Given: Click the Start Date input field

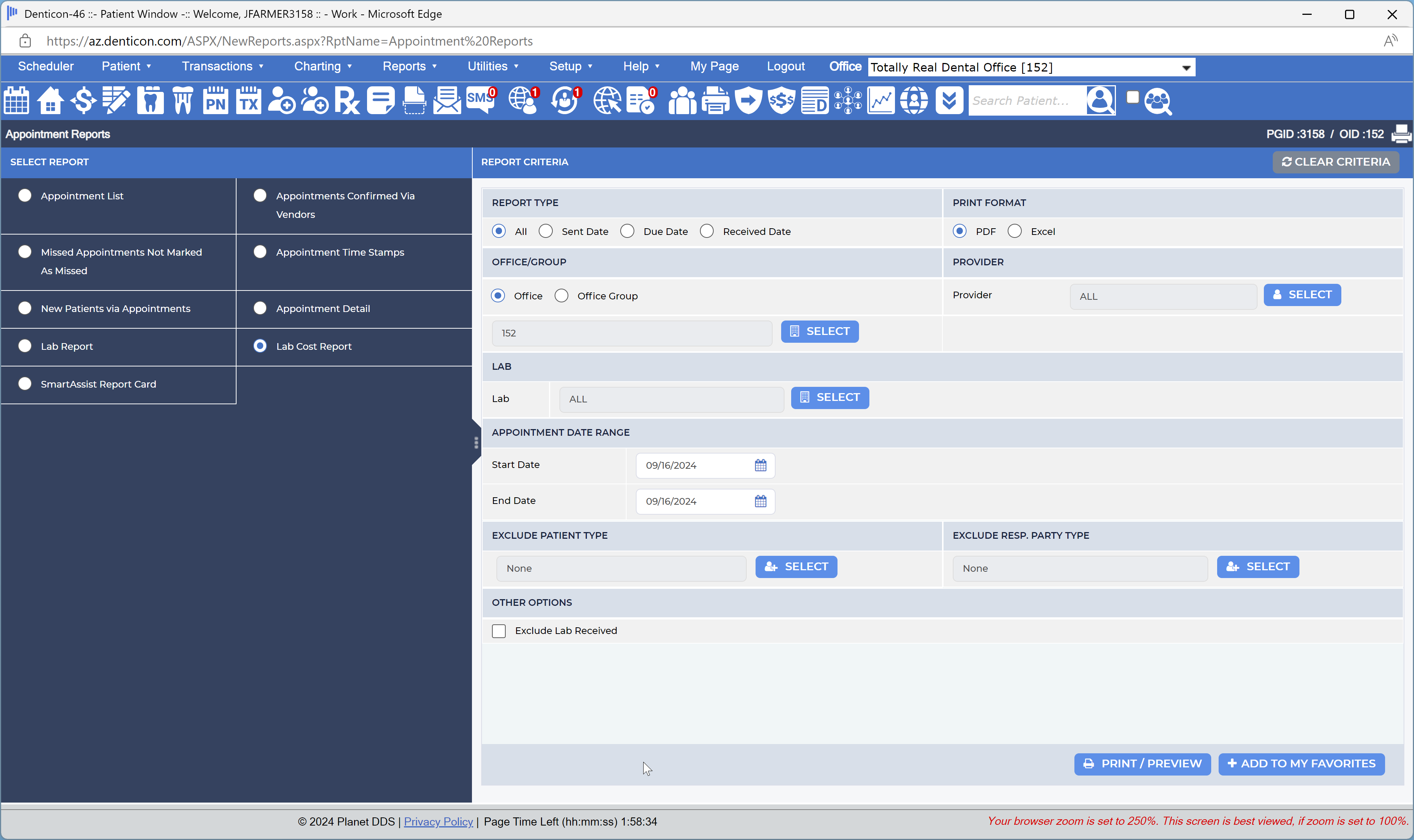Looking at the screenshot, I should tap(705, 465).
